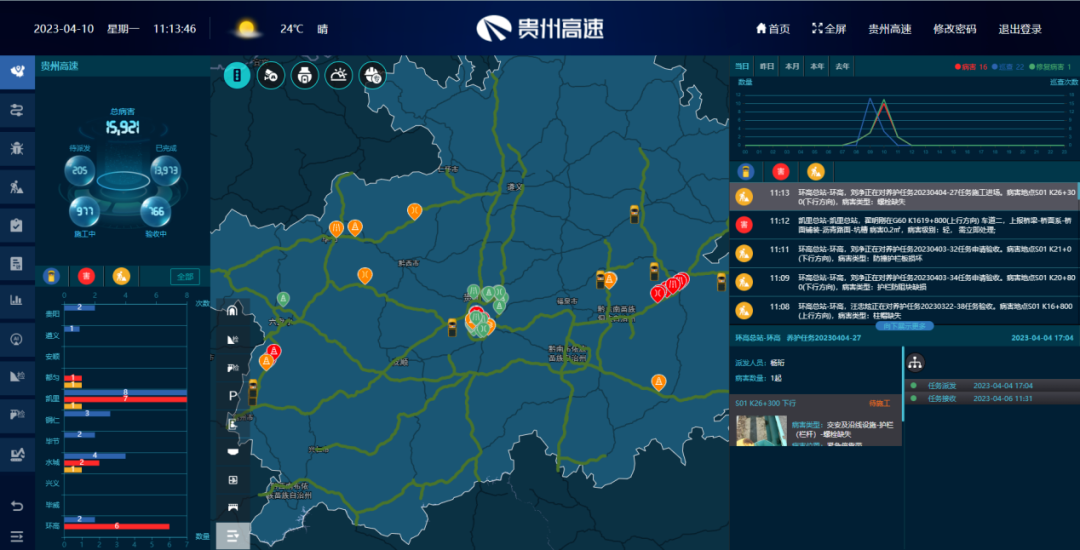Open the bar chart statistics sidebar icon
1080x550 pixels.
click(x=17, y=300)
